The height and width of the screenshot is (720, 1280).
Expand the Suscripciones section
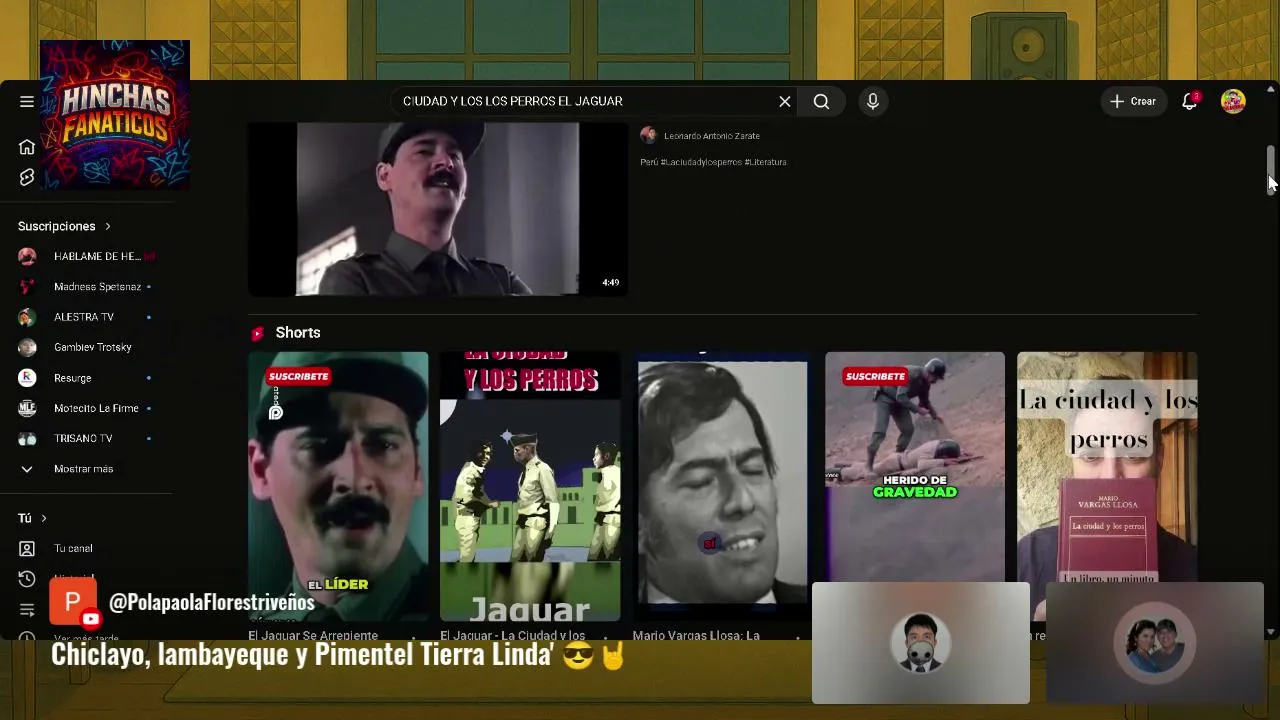[x=64, y=226]
